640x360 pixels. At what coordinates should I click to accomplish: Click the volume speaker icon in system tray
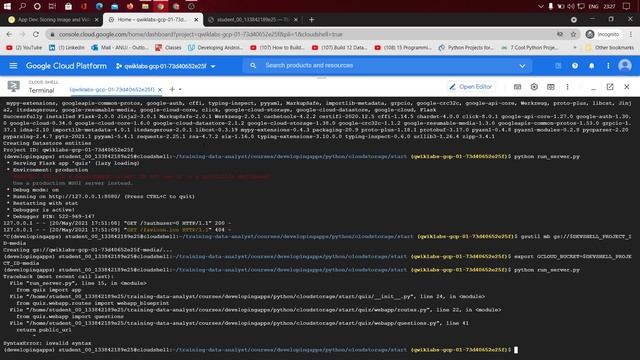click(571, 6)
